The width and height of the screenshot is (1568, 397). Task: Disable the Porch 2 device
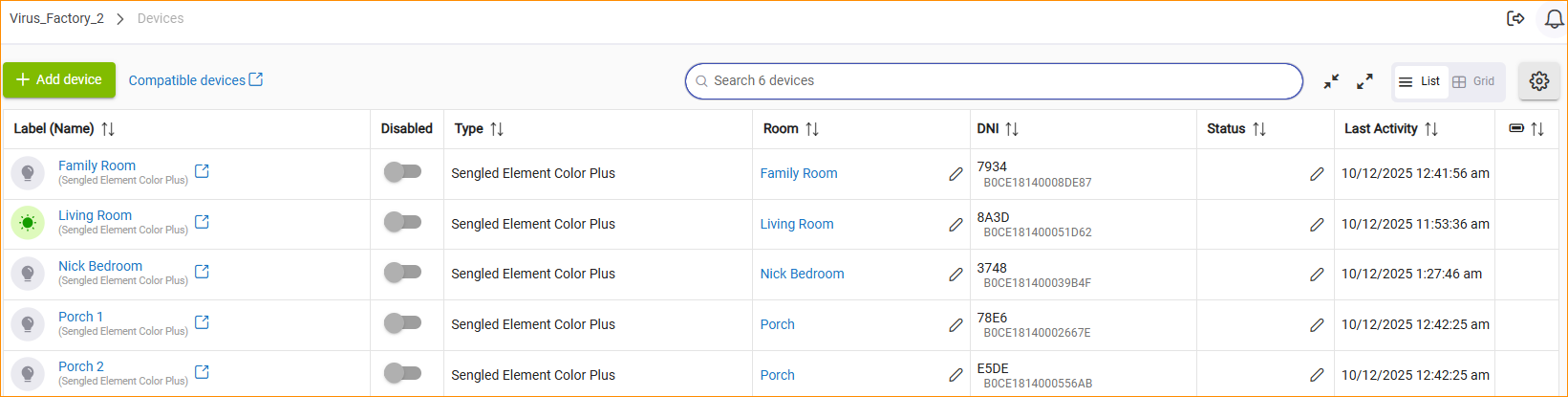(402, 374)
